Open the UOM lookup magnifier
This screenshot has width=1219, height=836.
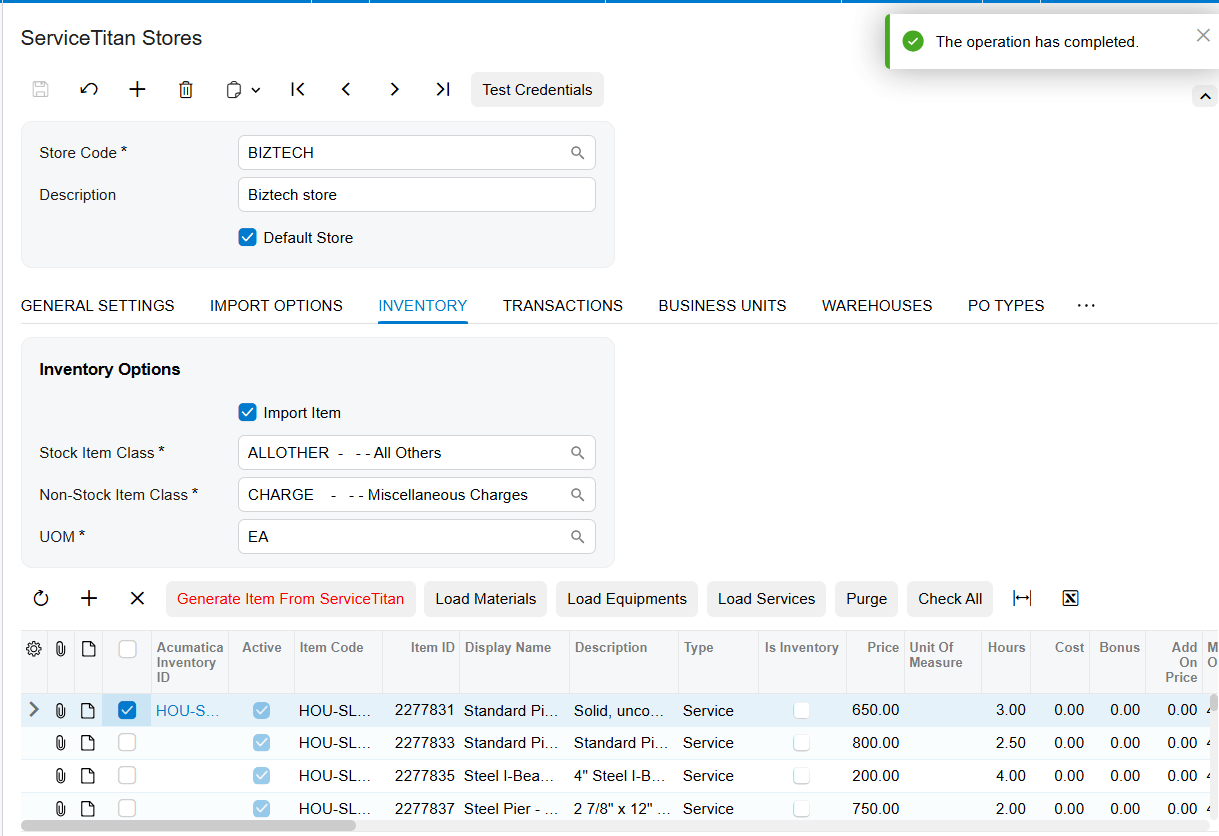click(x=578, y=537)
